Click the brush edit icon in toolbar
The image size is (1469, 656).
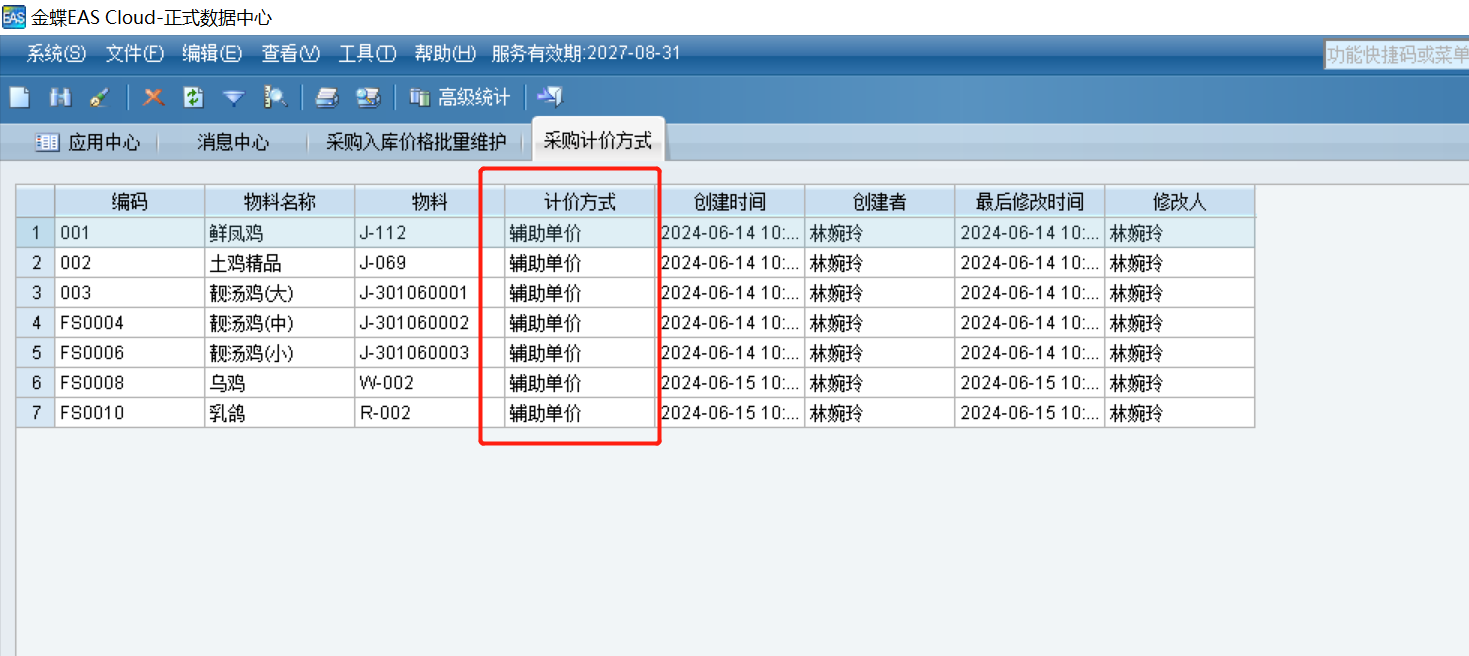pos(98,97)
